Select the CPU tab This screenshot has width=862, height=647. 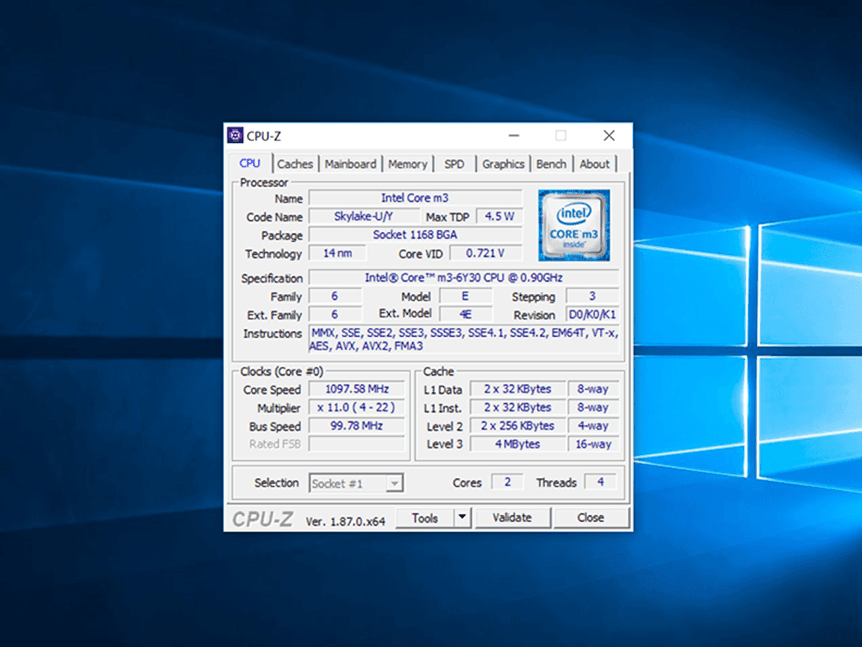click(250, 163)
